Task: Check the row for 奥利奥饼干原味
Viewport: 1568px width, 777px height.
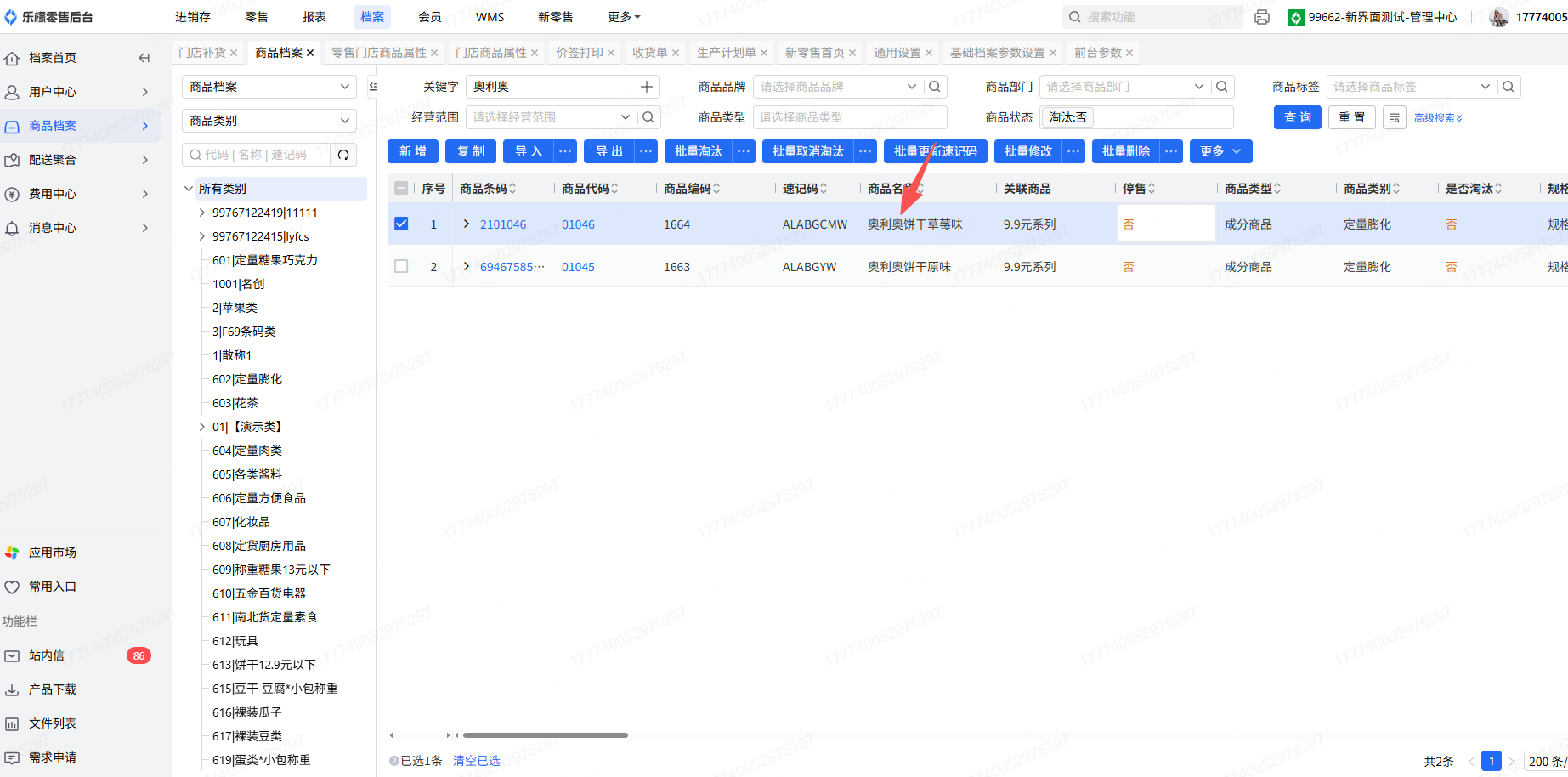Action: [x=401, y=266]
